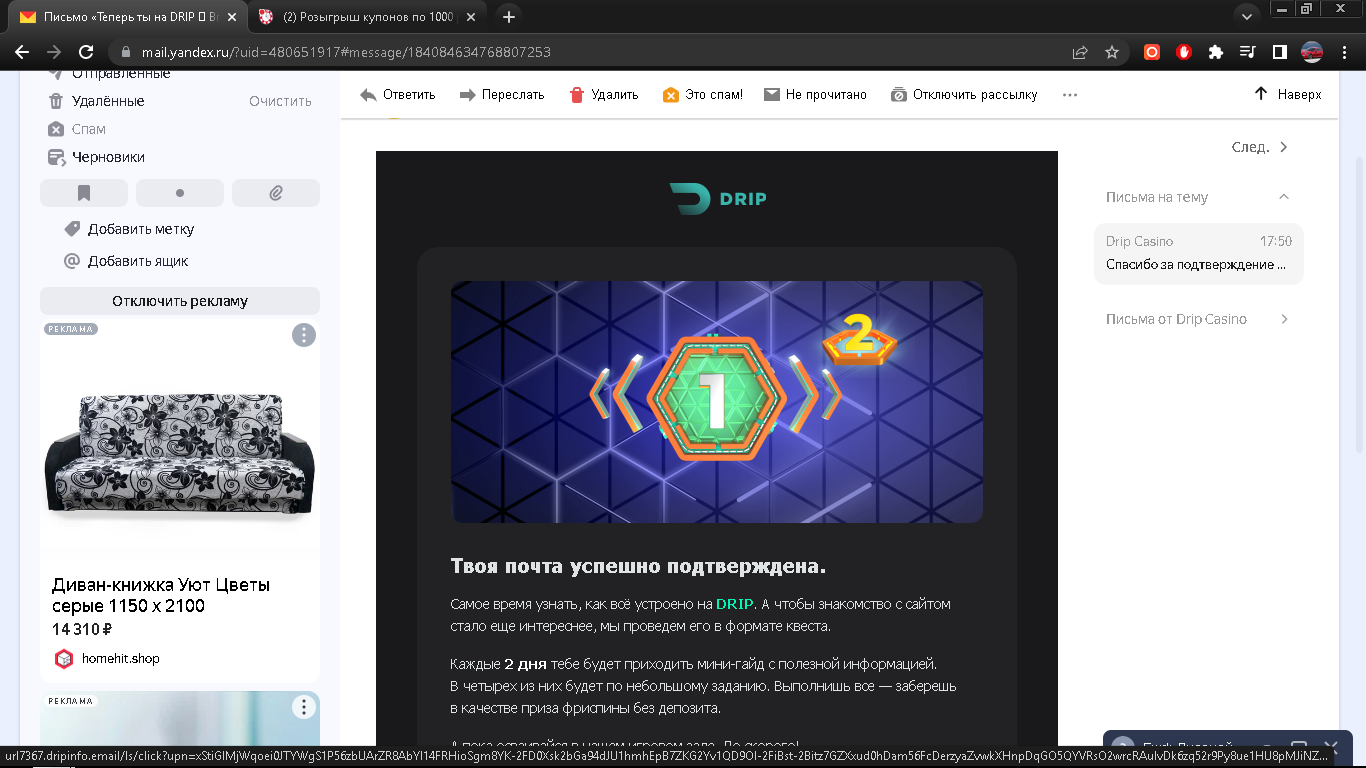
Task: Click the Chrome profile avatar
Action: (x=1311, y=52)
